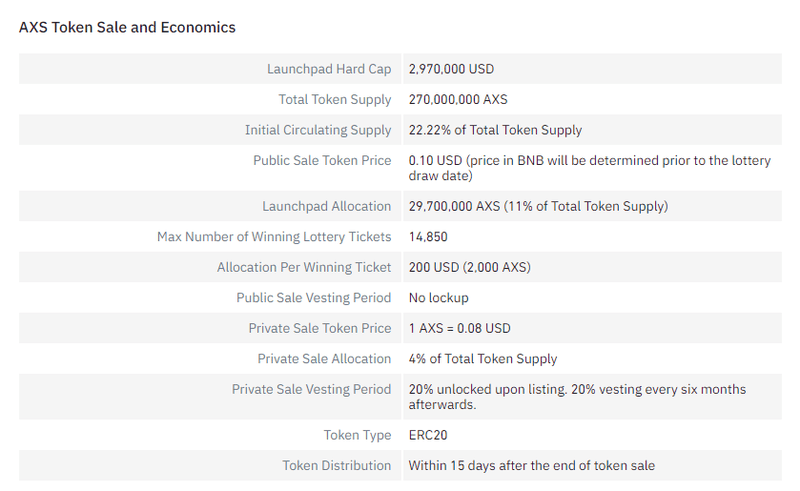800x491 pixels.
Task: Click the 270,000,000 AXS value
Action: (458, 99)
